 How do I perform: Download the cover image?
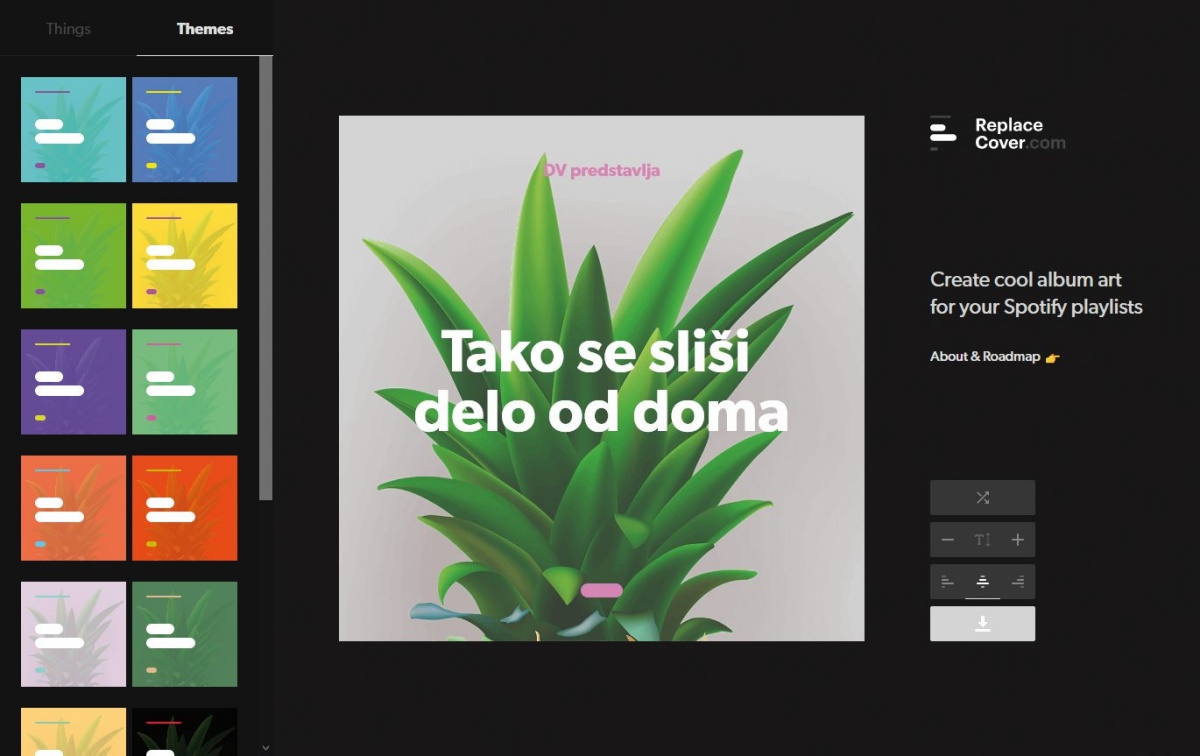982,623
